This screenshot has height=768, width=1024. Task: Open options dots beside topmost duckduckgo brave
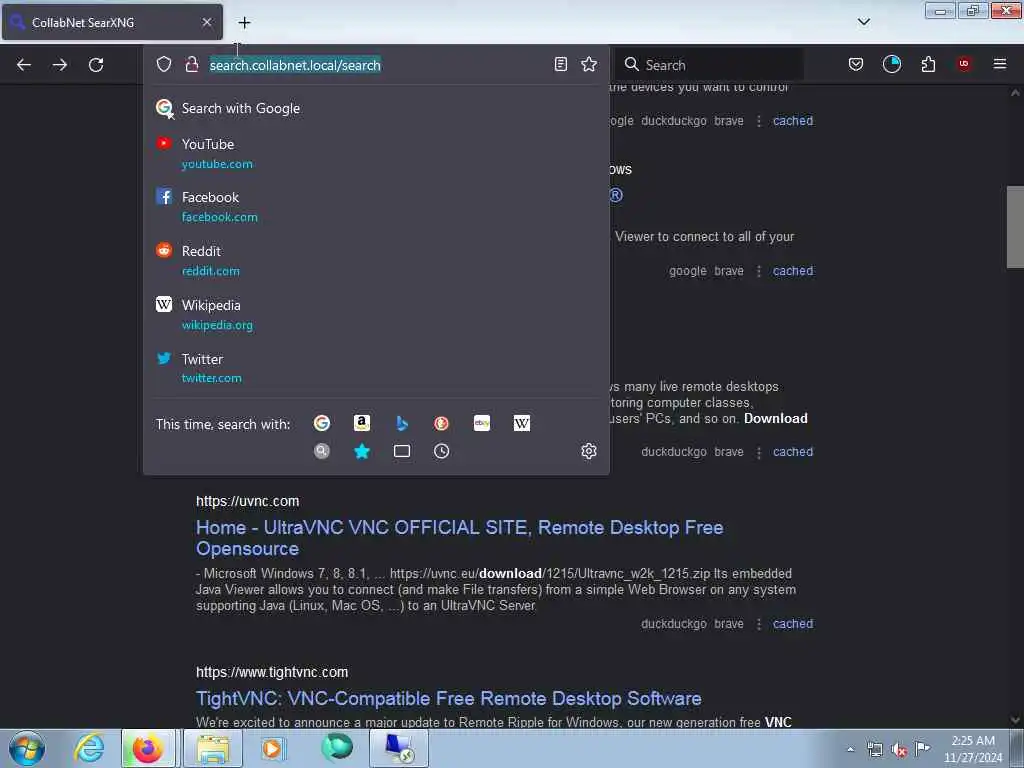(758, 121)
